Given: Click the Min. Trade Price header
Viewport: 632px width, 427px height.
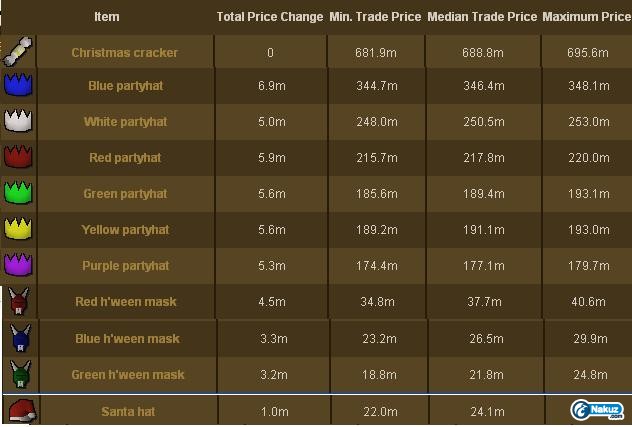Looking at the screenshot, I should point(375,17).
